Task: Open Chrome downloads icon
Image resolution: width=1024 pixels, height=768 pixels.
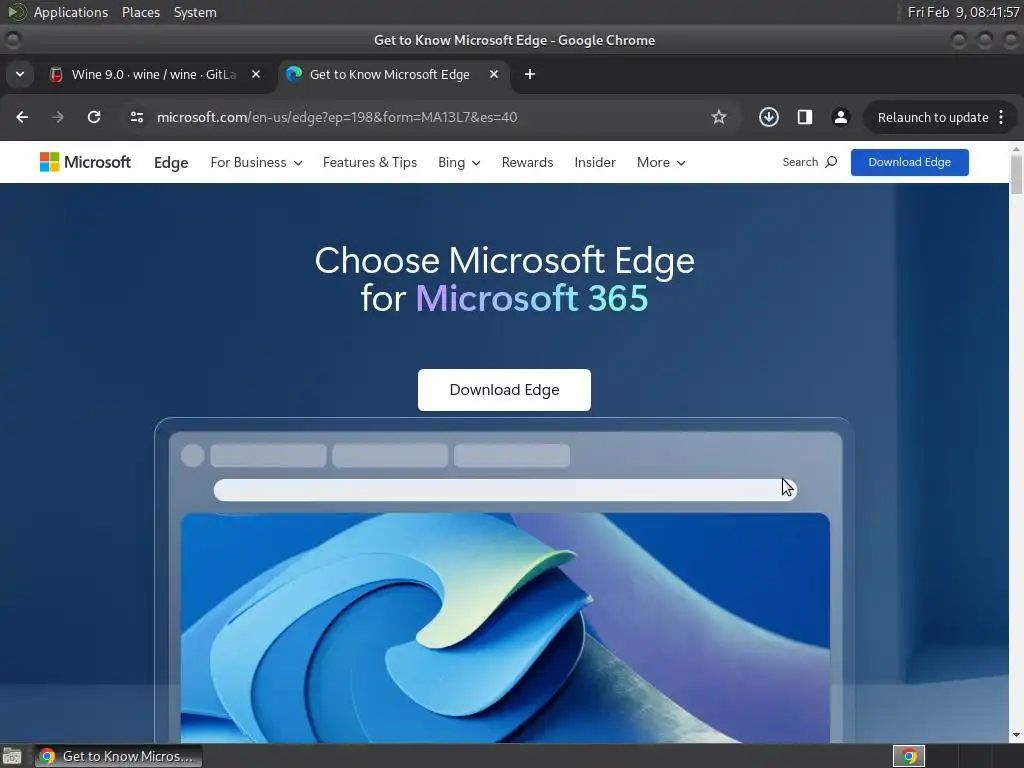Action: coord(769,117)
